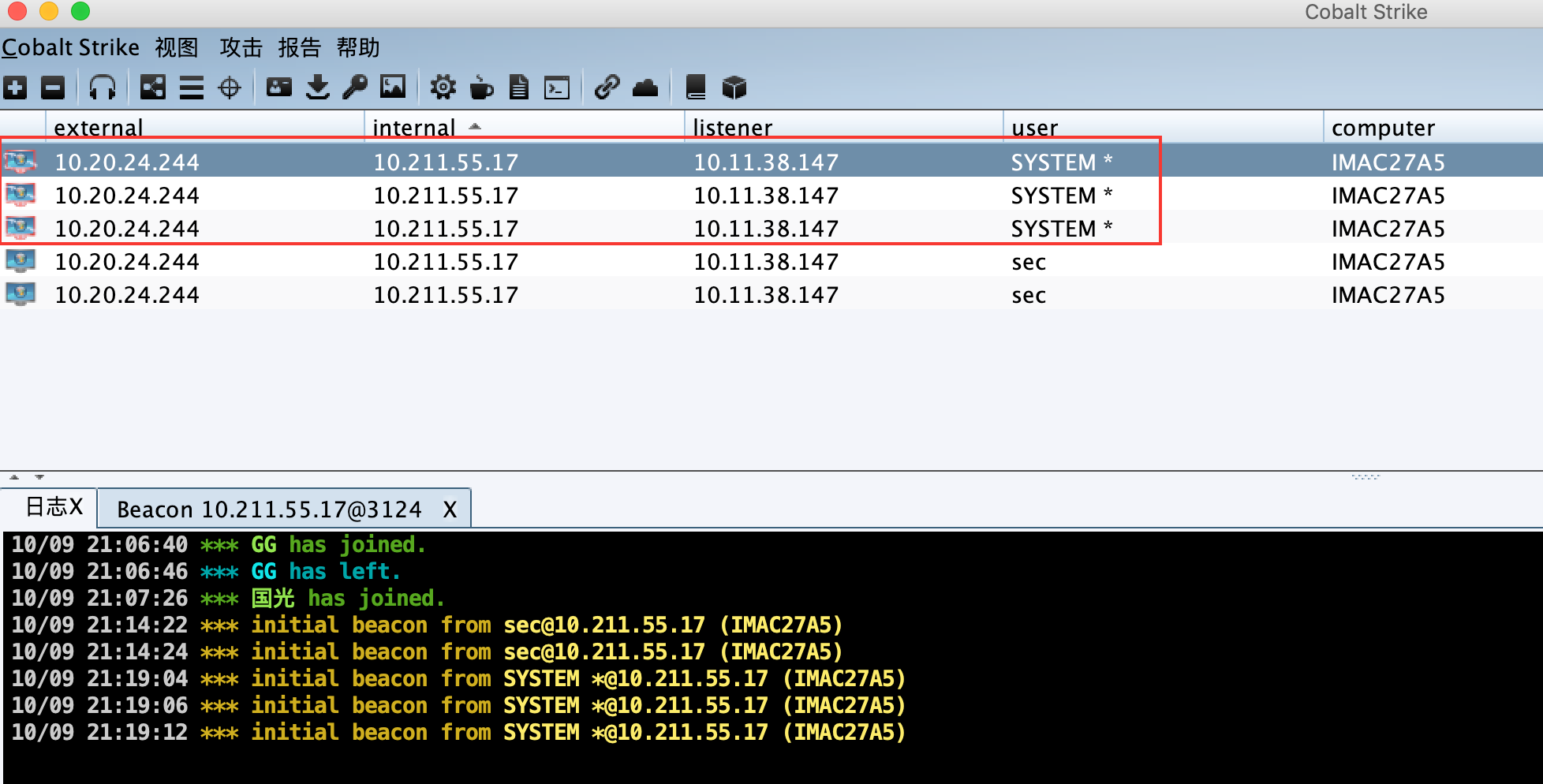Open the Cobalt Strike menu

click(x=70, y=48)
